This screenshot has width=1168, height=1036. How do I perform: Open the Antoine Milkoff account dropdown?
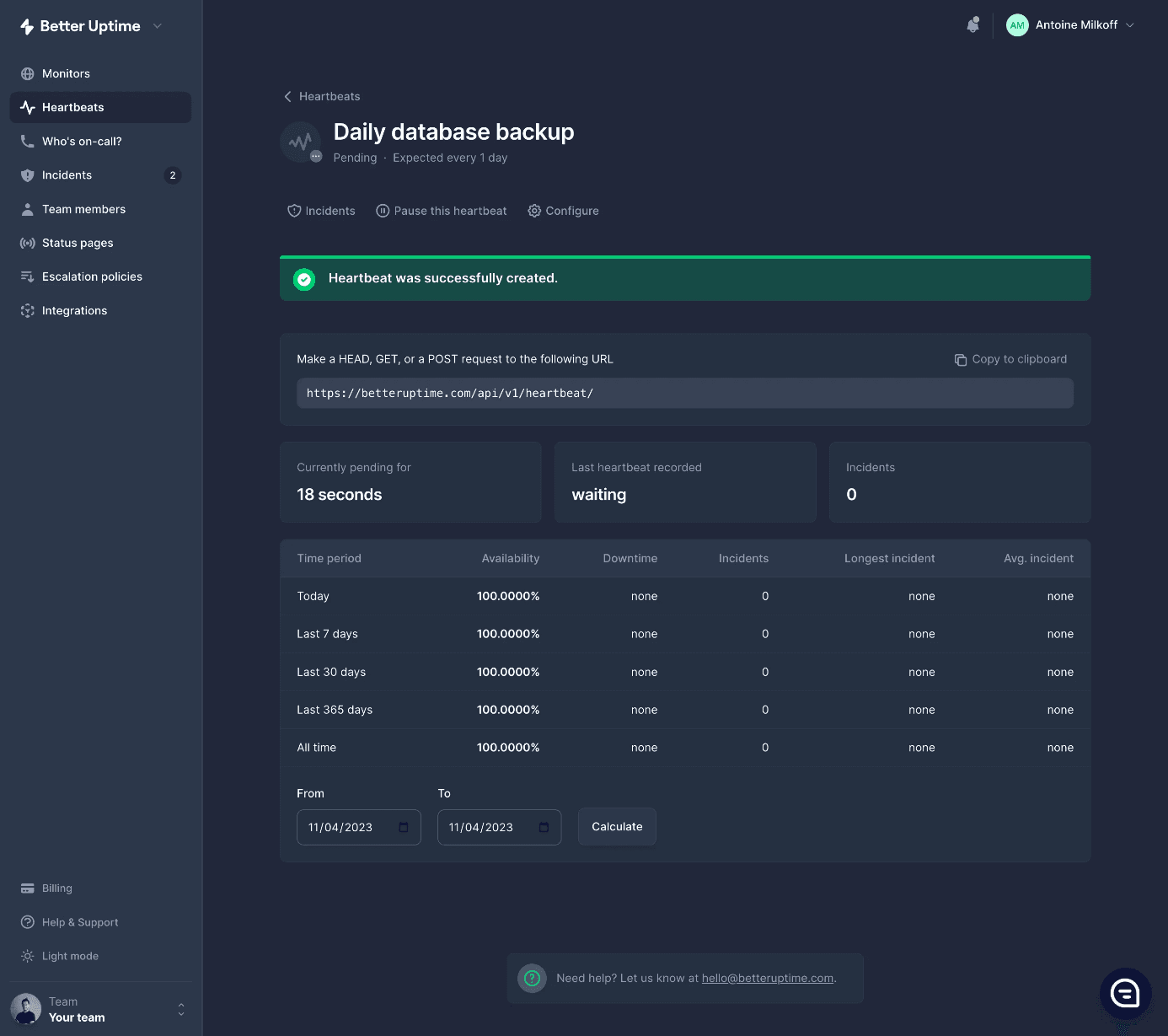[1071, 25]
